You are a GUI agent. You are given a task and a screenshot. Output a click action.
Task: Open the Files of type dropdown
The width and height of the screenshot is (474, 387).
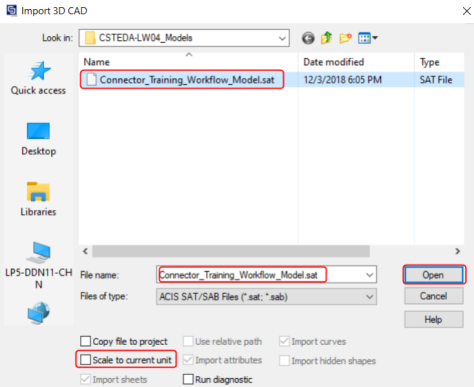tap(266, 296)
